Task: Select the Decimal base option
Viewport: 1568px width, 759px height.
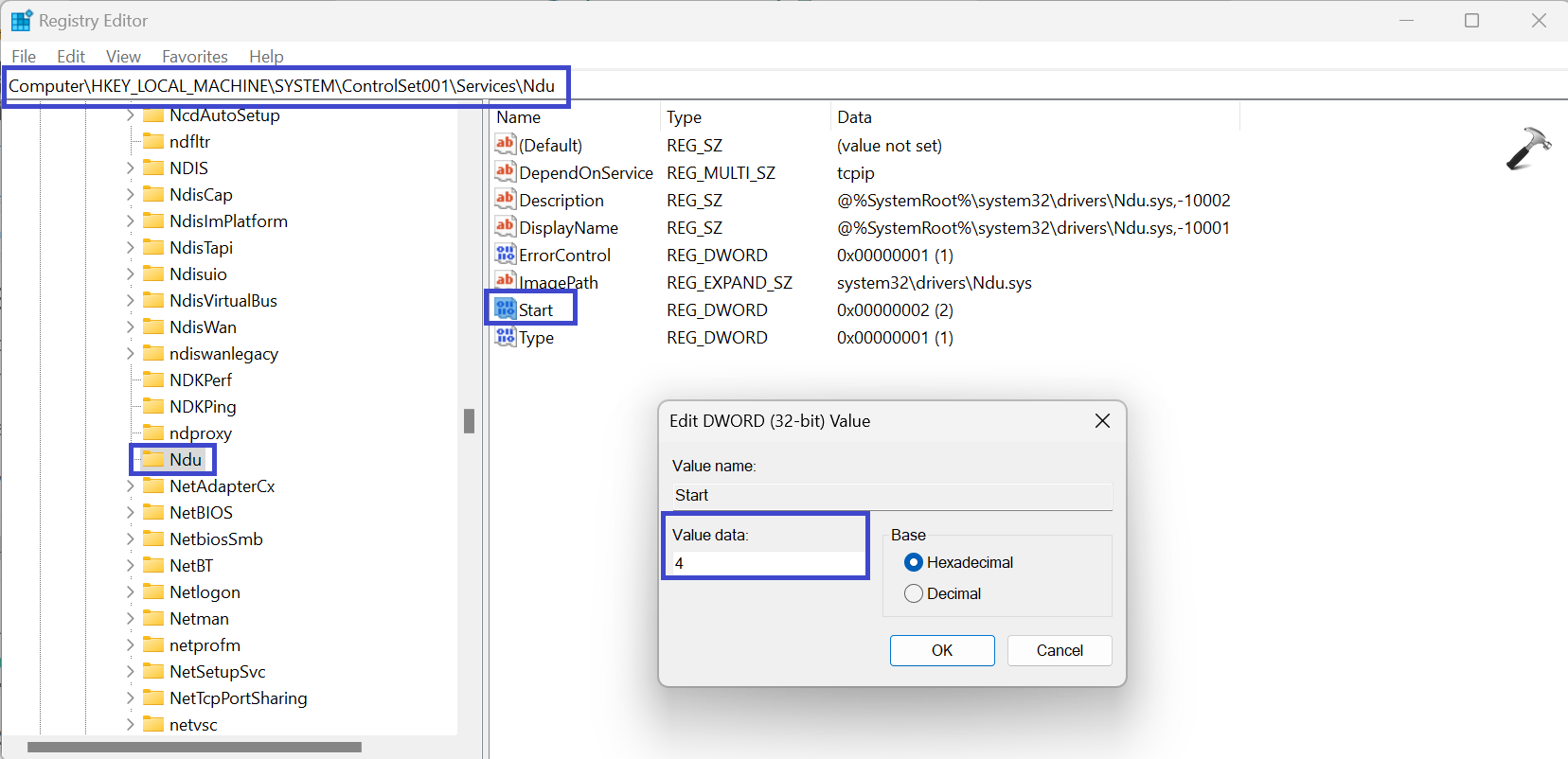Action: (914, 593)
